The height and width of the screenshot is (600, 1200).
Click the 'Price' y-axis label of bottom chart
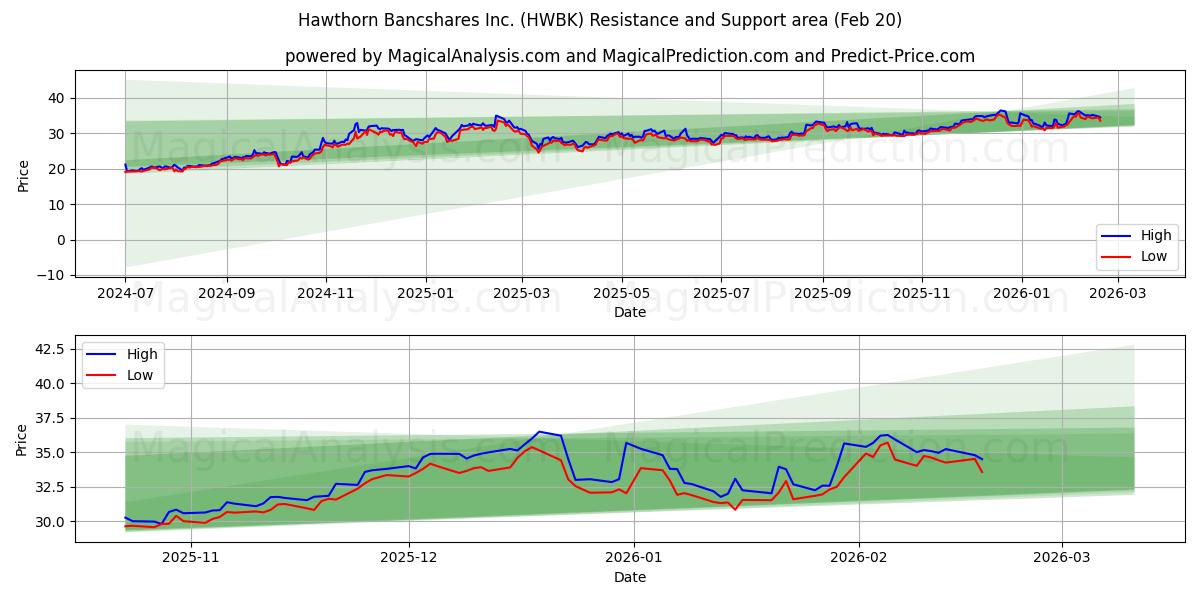[23, 440]
